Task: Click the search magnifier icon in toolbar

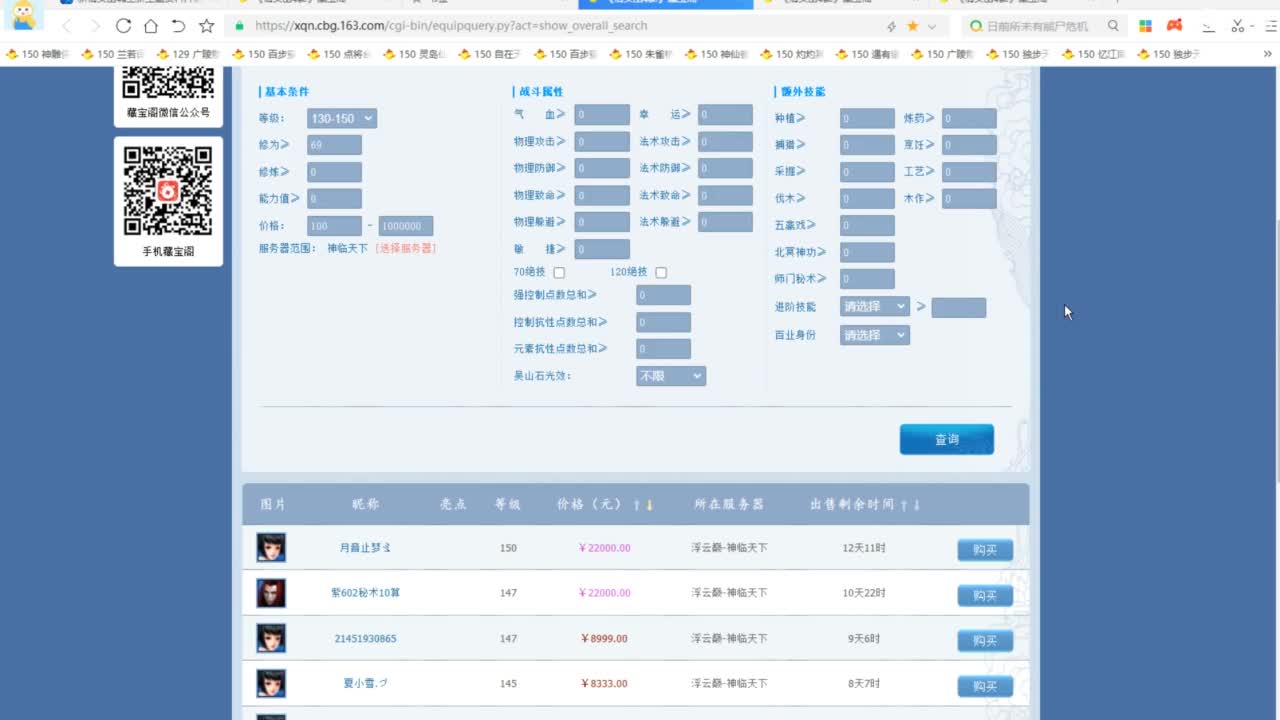Action: pos(1113,26)
